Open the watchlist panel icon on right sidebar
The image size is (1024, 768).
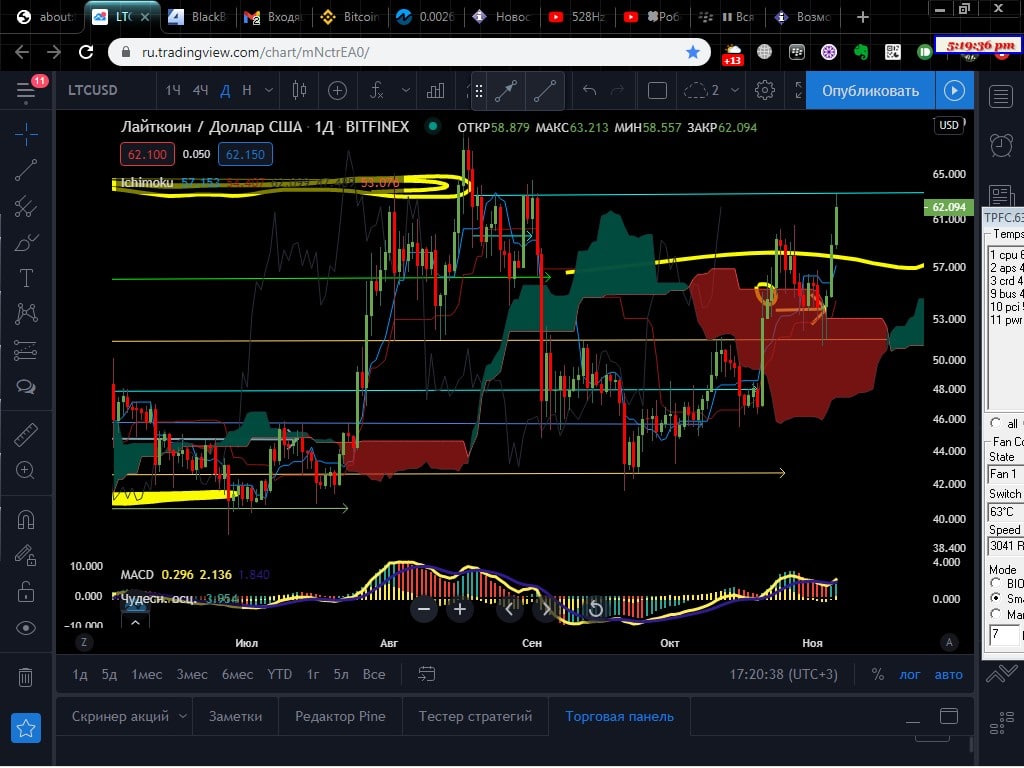pyautogui.click(x=1001, y=97)
